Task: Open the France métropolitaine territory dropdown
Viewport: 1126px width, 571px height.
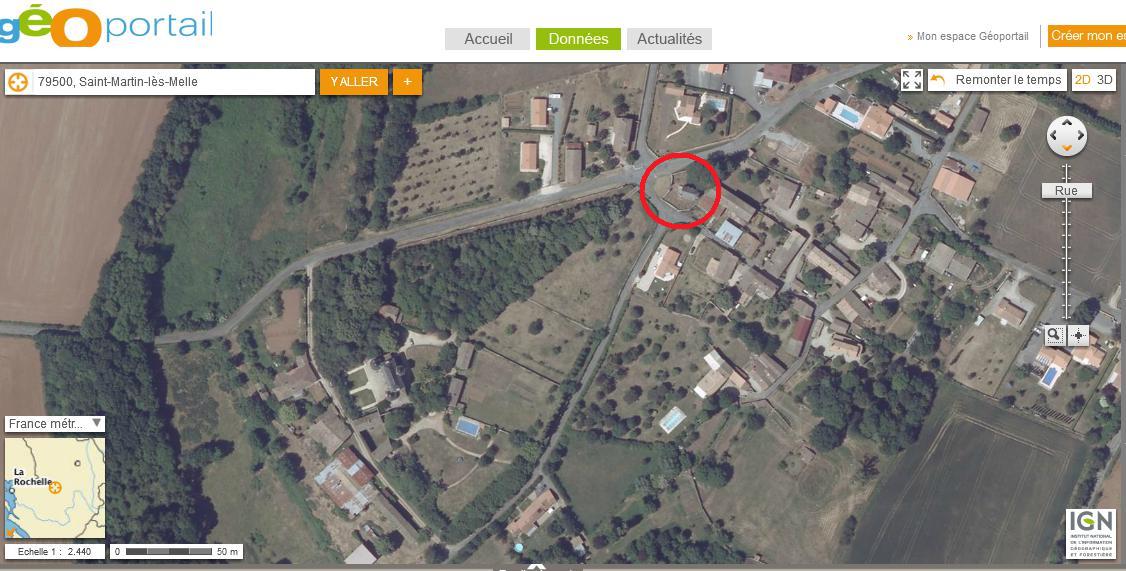Action: pos(55,424)
